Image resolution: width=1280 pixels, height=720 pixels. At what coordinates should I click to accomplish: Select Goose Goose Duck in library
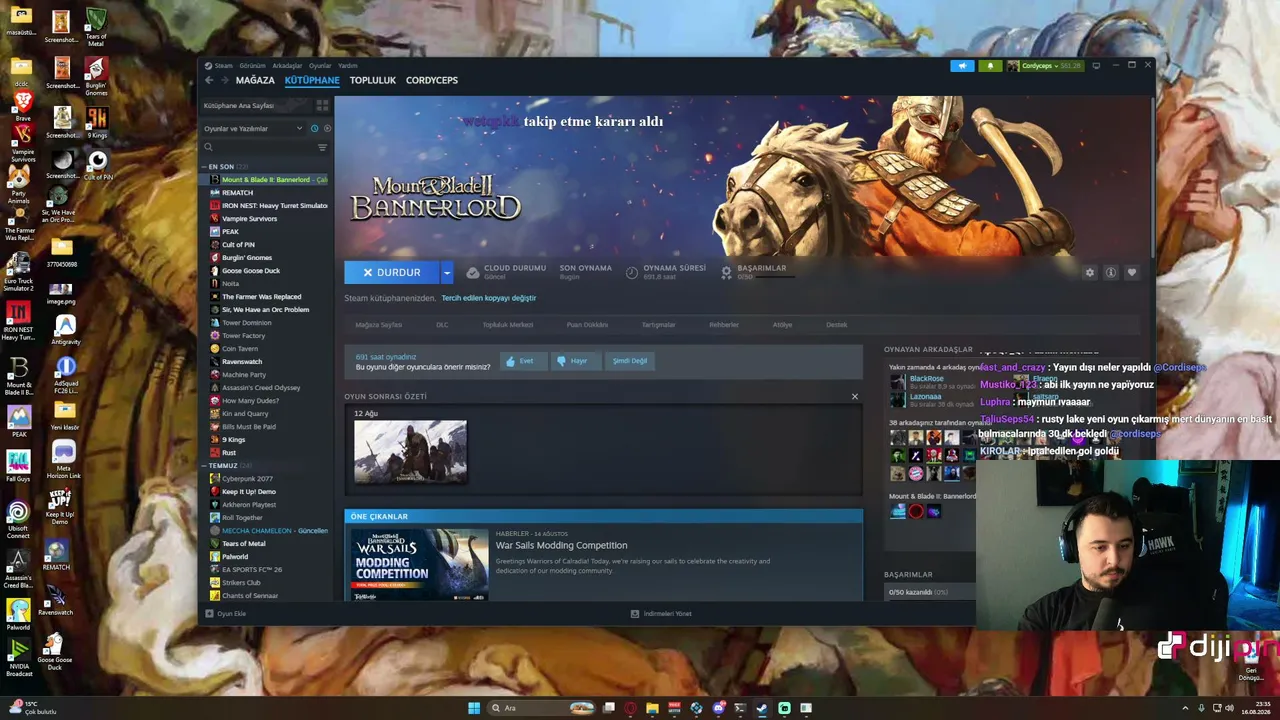coord(251,271)
